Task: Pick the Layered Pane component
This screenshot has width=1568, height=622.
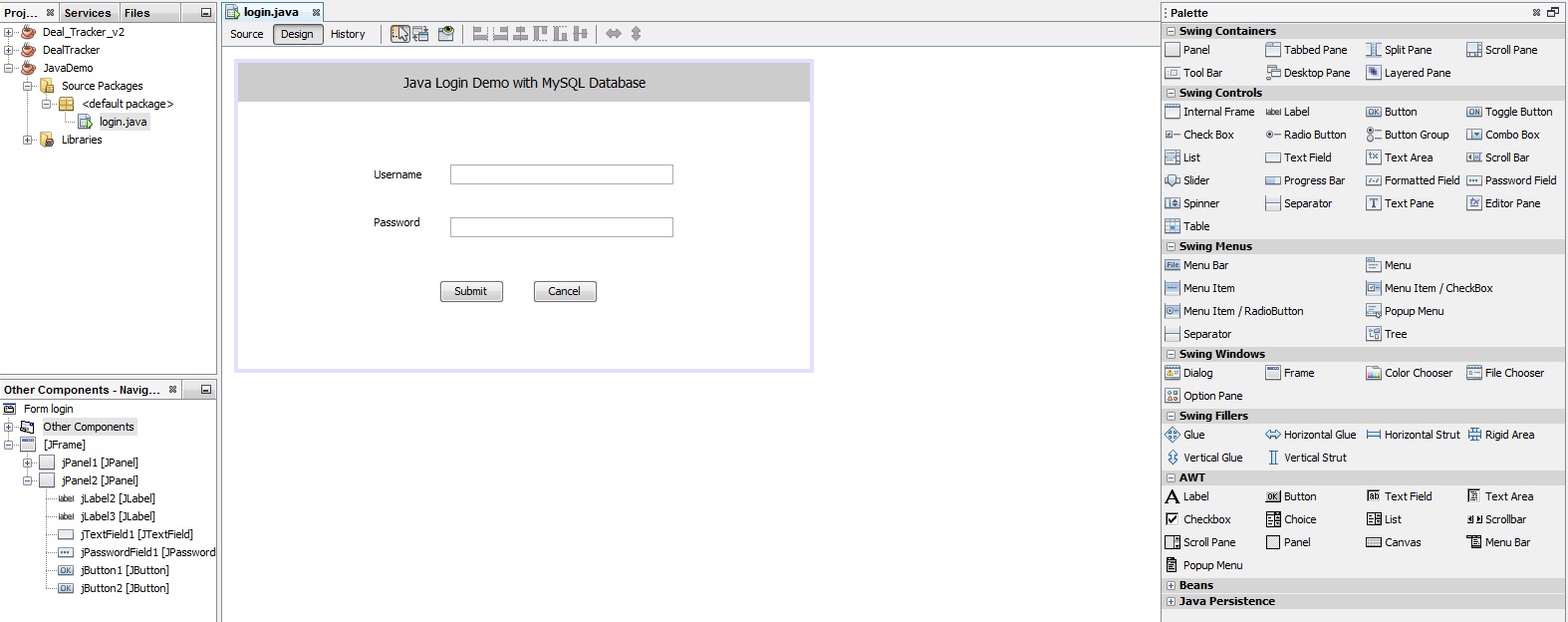Action: (1409, 73)
